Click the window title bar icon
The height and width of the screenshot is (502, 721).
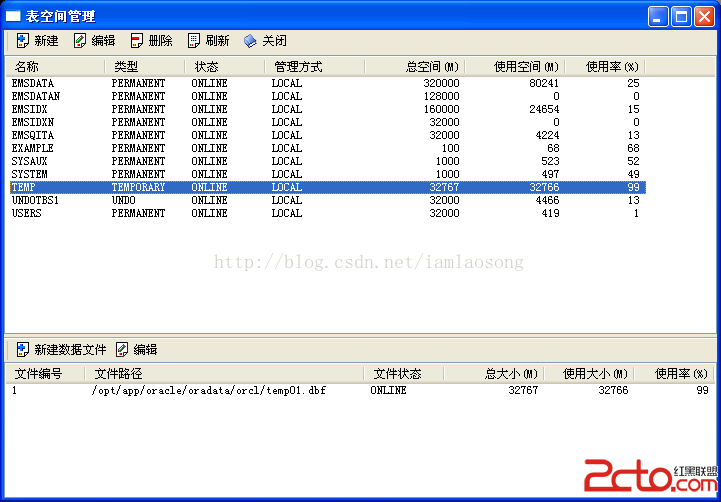(x=13, y=17)
